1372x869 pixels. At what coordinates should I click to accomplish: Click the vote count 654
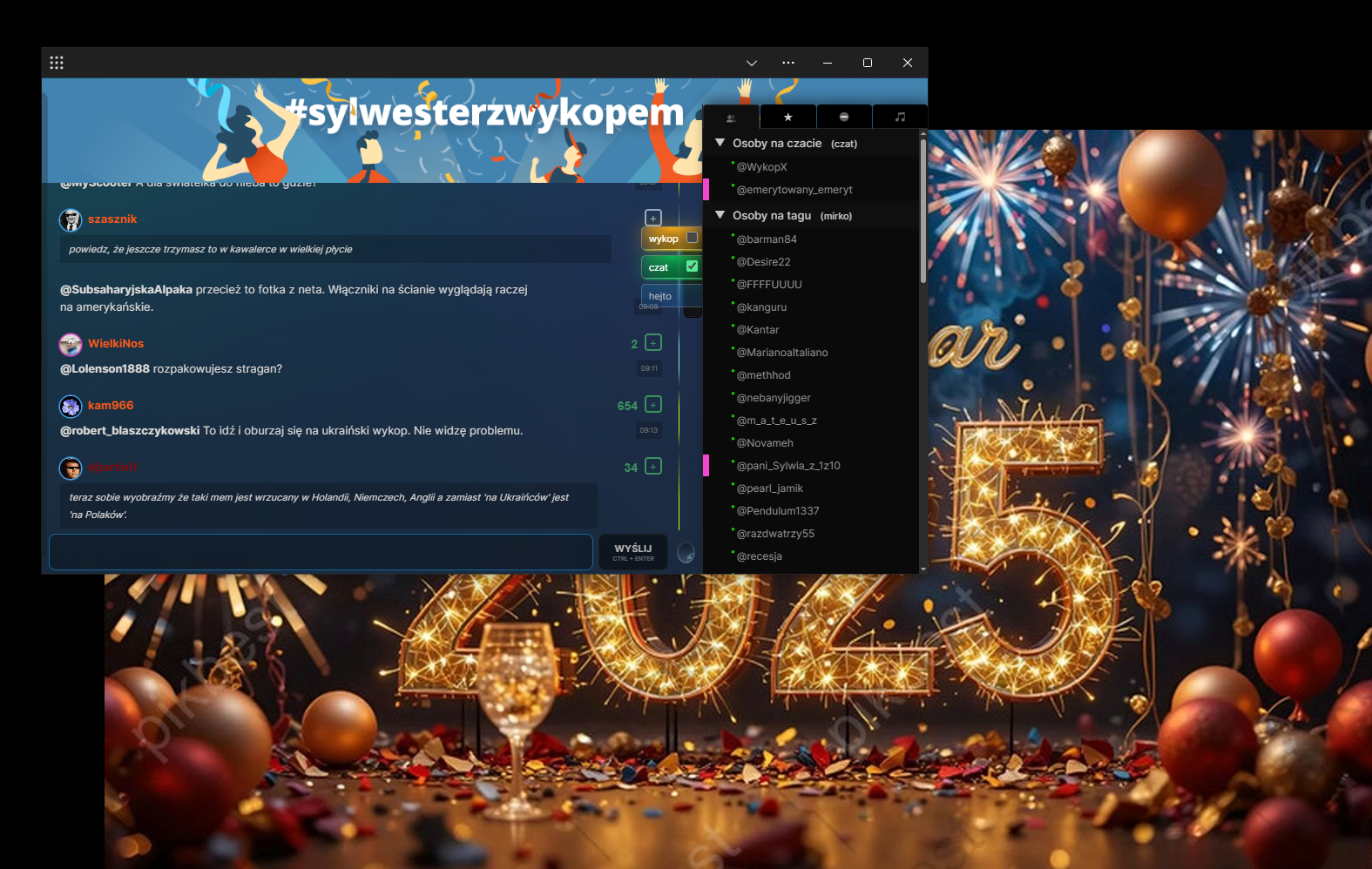[x=627, y=406]
